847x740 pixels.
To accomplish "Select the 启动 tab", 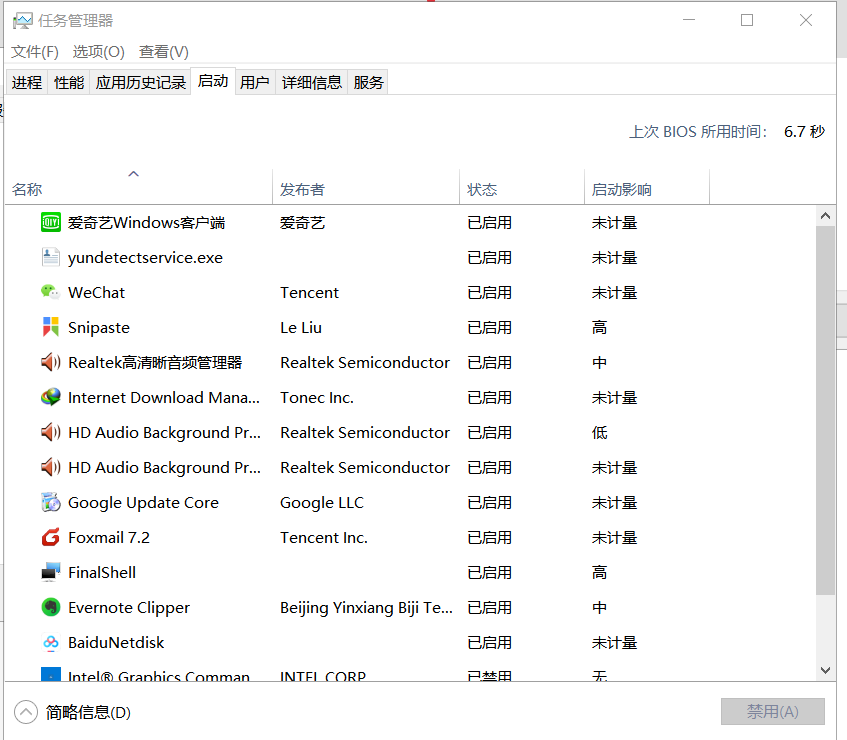I will pos(213,81).
